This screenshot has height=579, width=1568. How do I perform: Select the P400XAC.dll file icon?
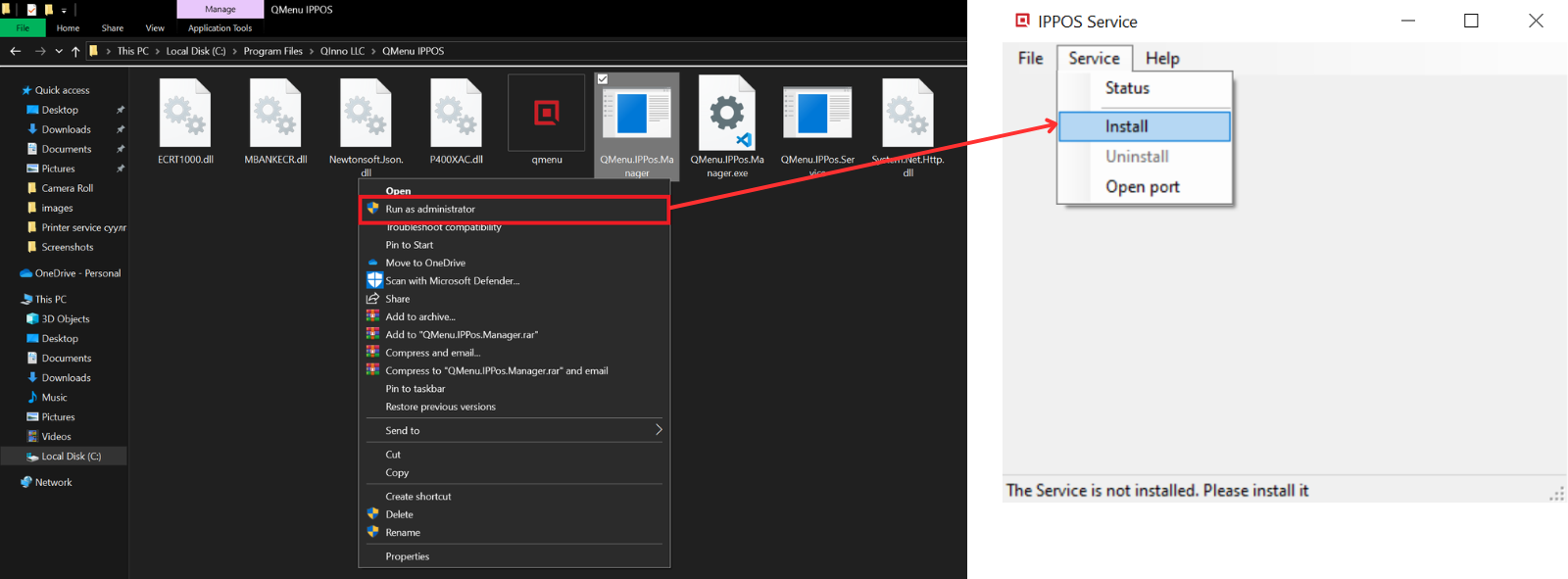pos(456,115)
